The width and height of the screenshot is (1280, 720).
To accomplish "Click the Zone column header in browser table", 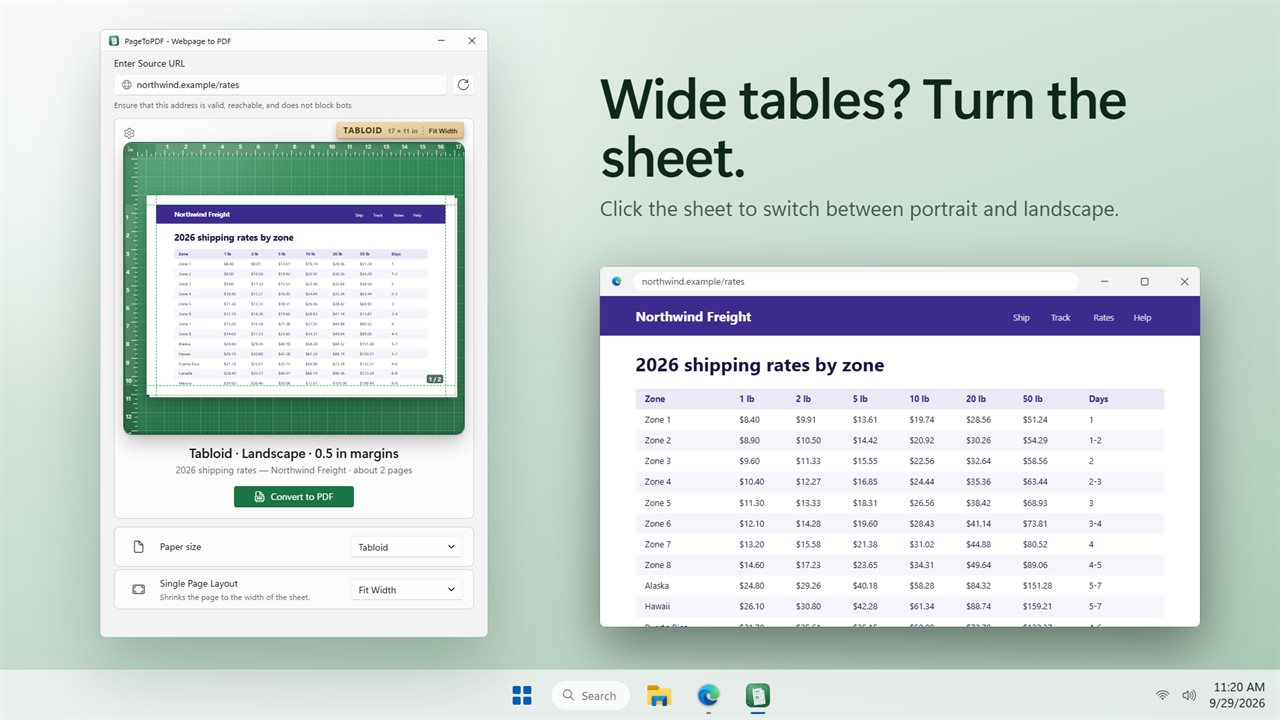I will (655, 399).
